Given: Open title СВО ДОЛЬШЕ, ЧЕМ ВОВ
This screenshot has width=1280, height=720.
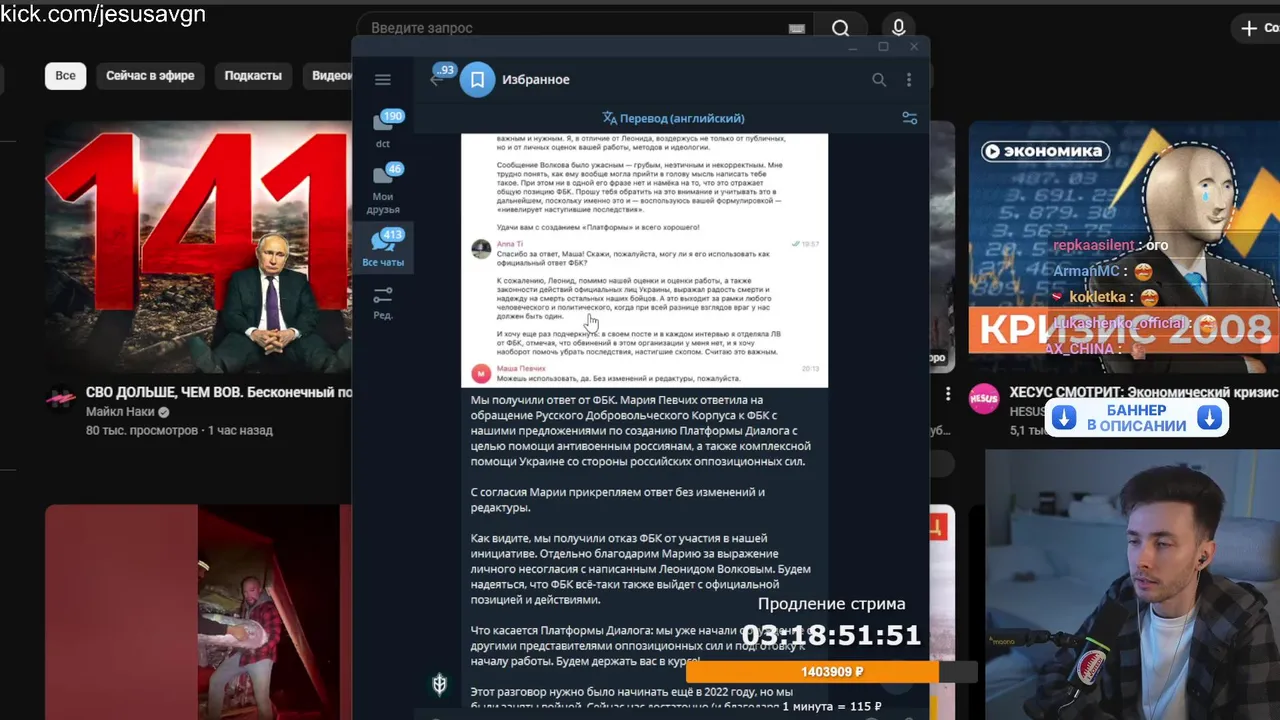Looking at the screenshot, I should tap(218, 393).
